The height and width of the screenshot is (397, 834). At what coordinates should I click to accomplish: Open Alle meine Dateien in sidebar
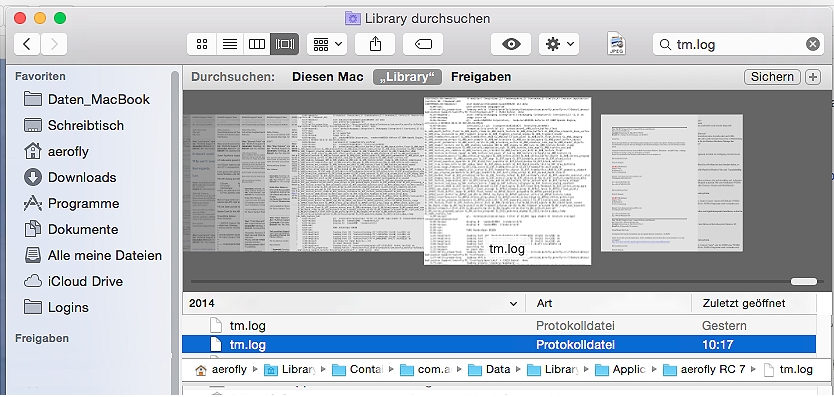93,255
